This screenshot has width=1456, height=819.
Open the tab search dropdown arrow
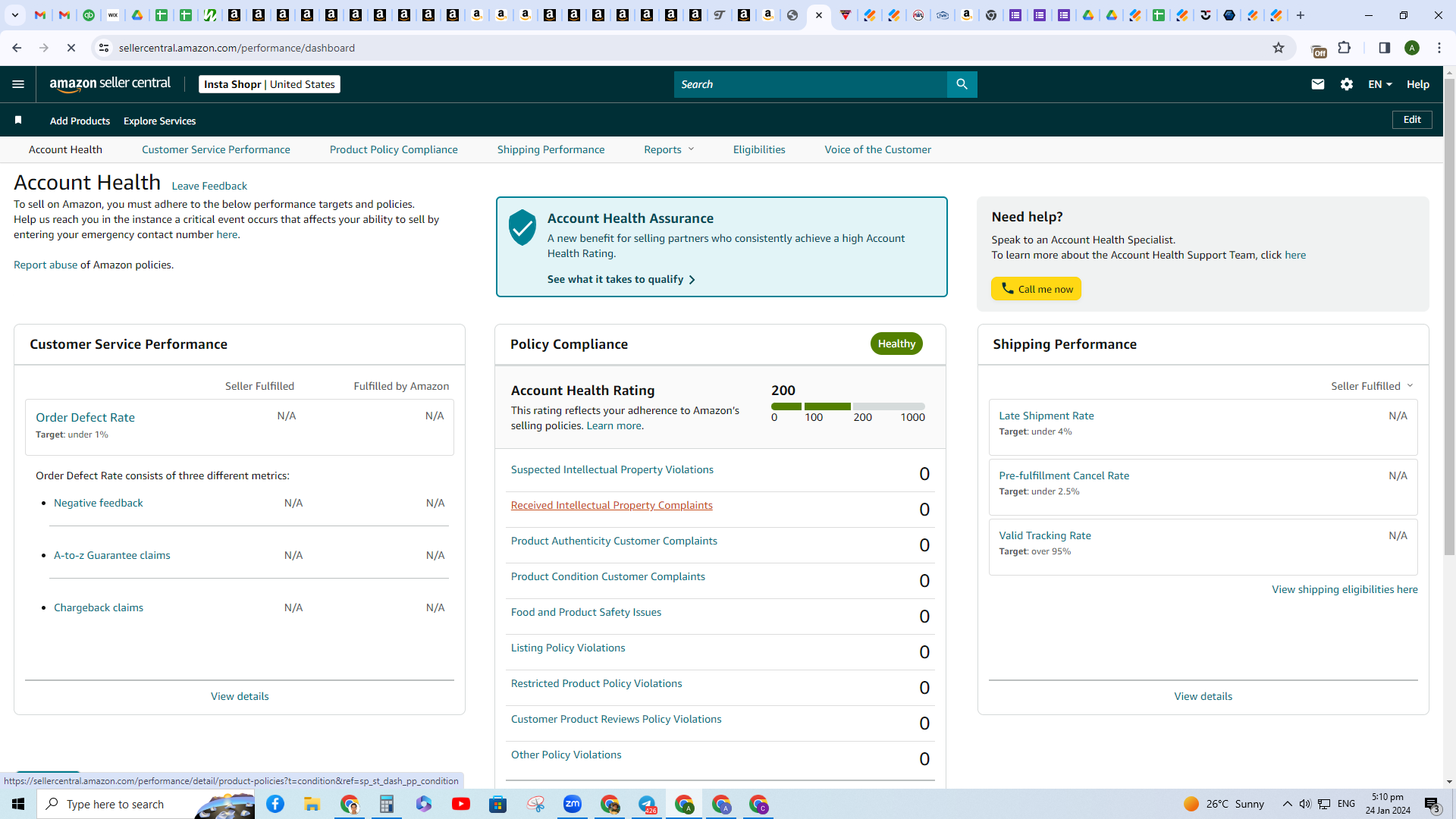pyautogui.click(x=15, y=15)
